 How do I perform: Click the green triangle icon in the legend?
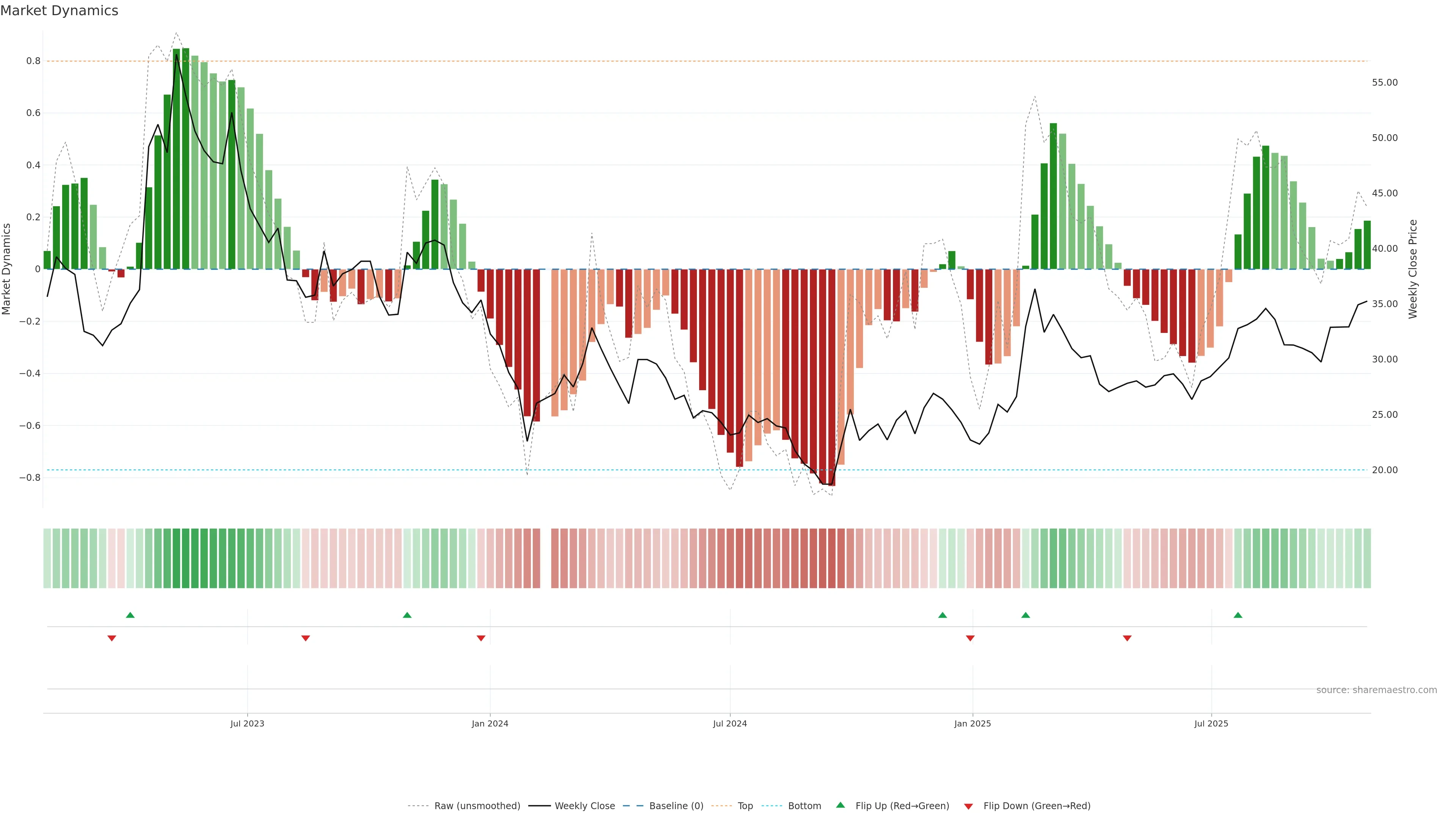(x=841, y=805)
